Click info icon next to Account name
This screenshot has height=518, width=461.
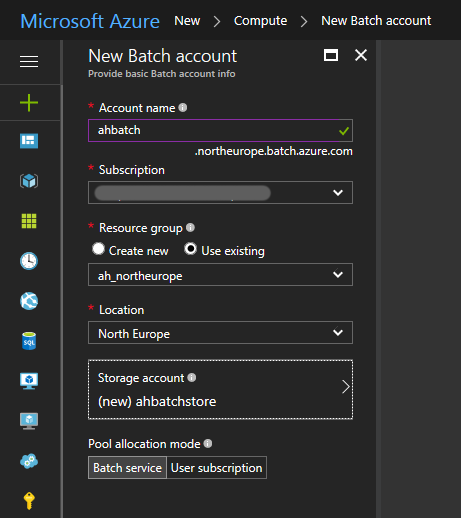coord(183,107)
